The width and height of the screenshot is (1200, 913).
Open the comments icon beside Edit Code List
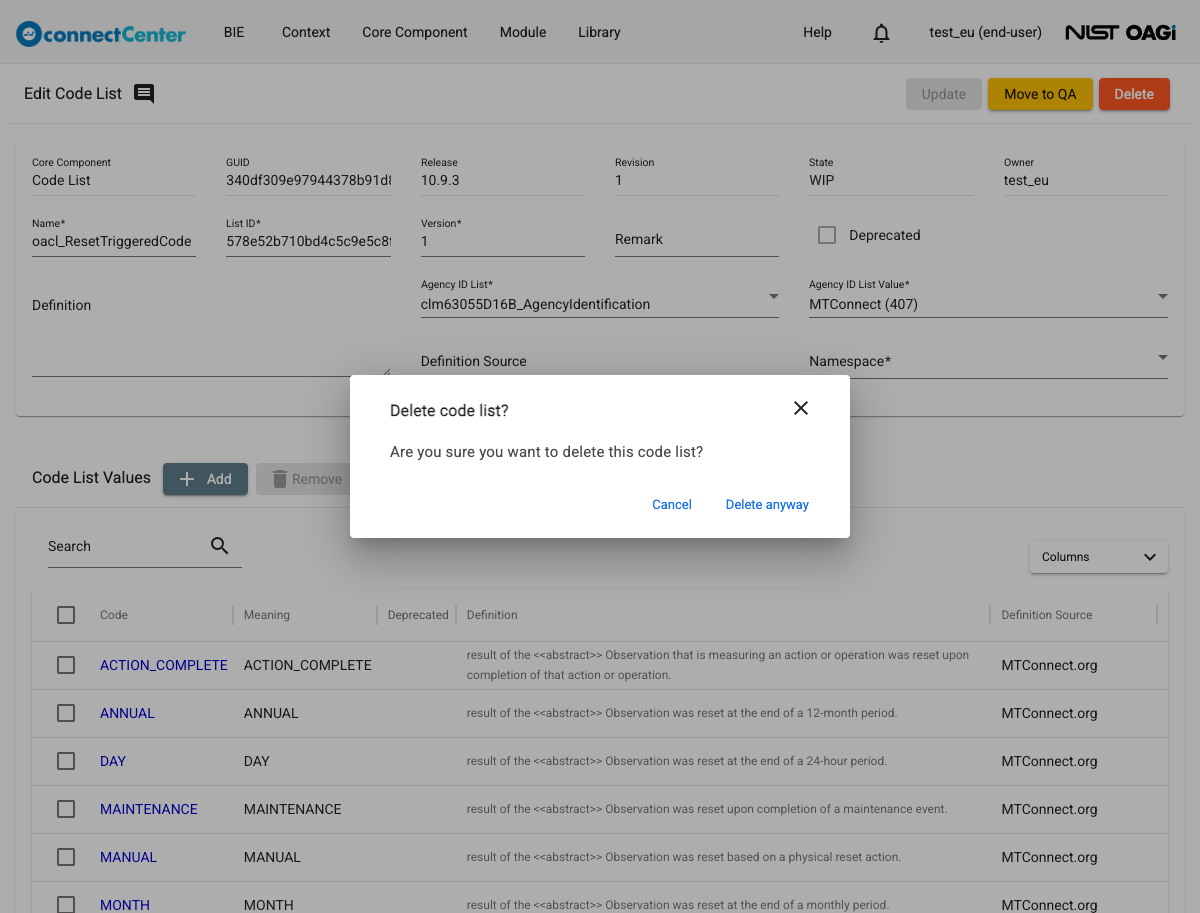pos(144,94)
